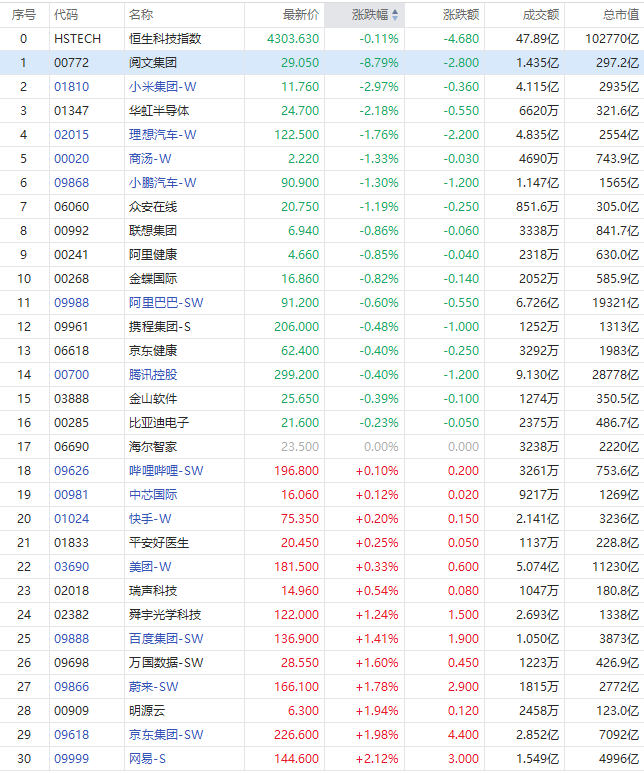Sort by the 涨跌幅 column arrow icon
The width and height of the screenshot is (644, 773).
(395, 15)
